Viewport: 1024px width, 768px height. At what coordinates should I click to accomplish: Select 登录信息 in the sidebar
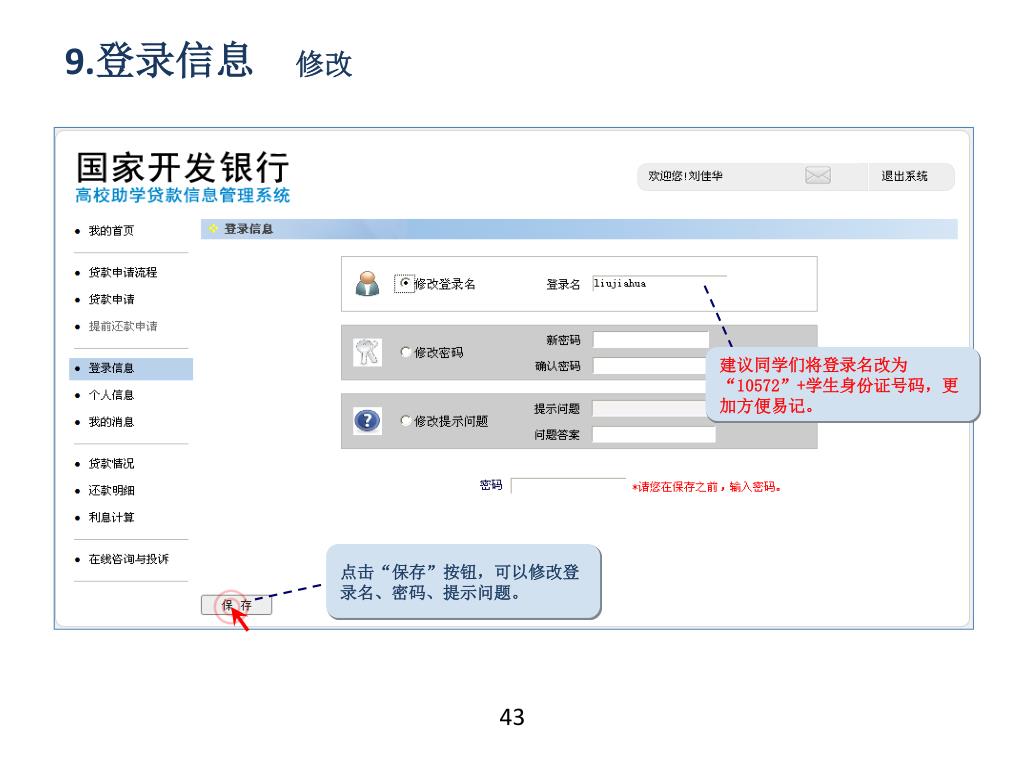click(x=131, y=368)
